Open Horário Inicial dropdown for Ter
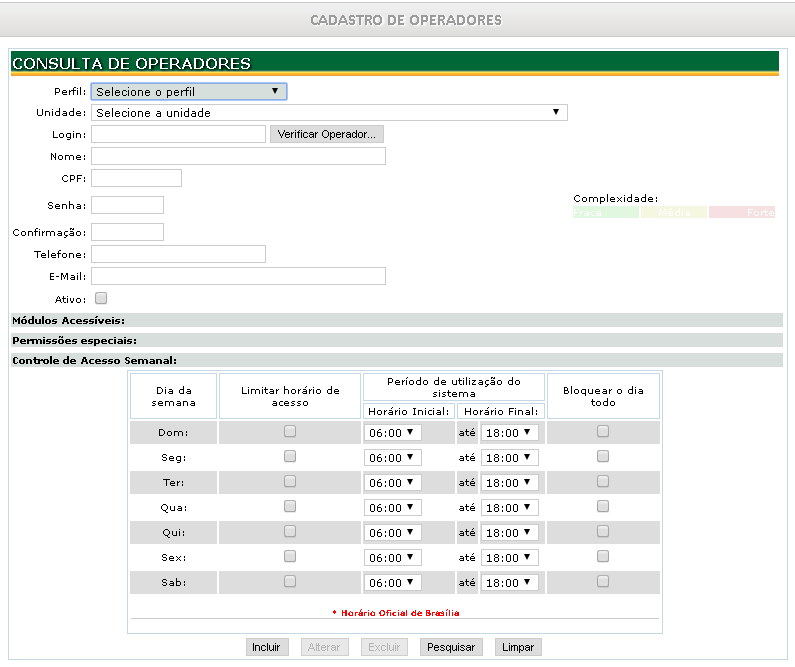Viewport: 795px width, 667px height. pyautogui.click(x=393, y=483)
